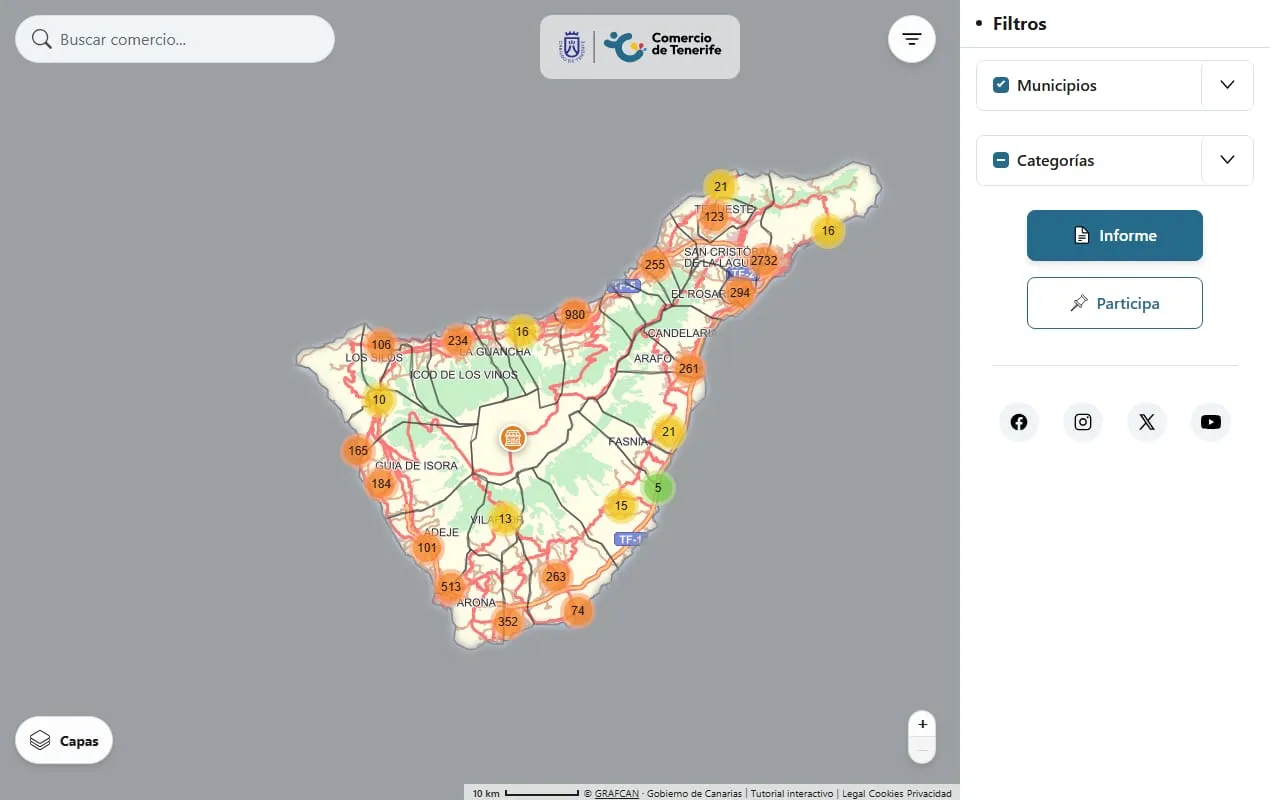Screen dimensions: 1280x800
Task: Open the Privacidad footer link
Action: coord(929,793)
